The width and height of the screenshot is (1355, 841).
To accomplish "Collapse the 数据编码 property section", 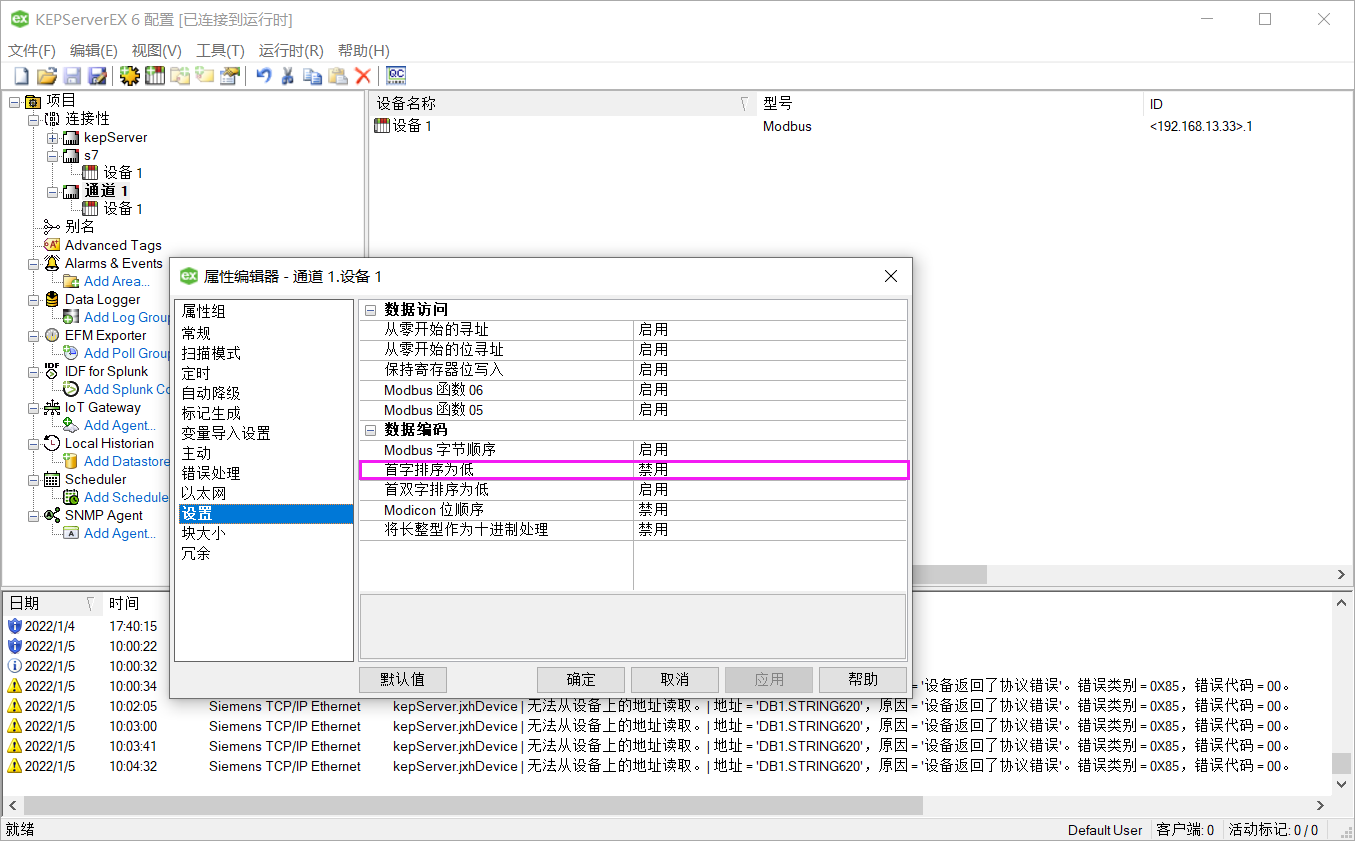I will point(370,430).
